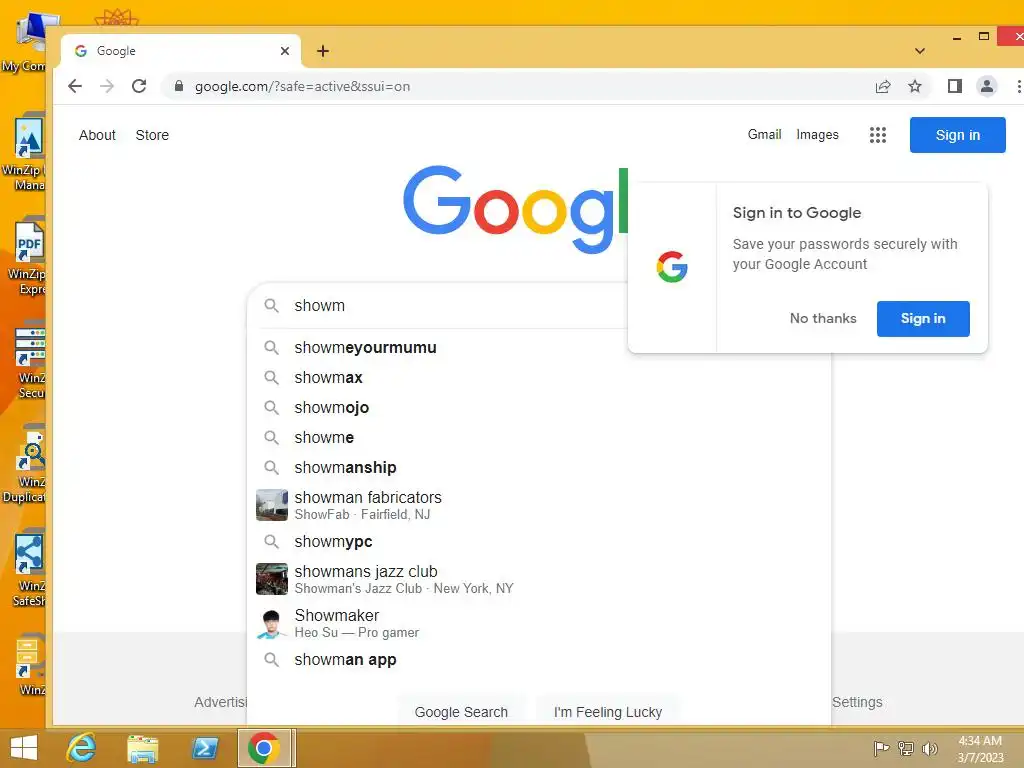Screen dimensions: 1024x768
Task: Click the Chrome taskbar icon
Action: click(x=264, y=748)
